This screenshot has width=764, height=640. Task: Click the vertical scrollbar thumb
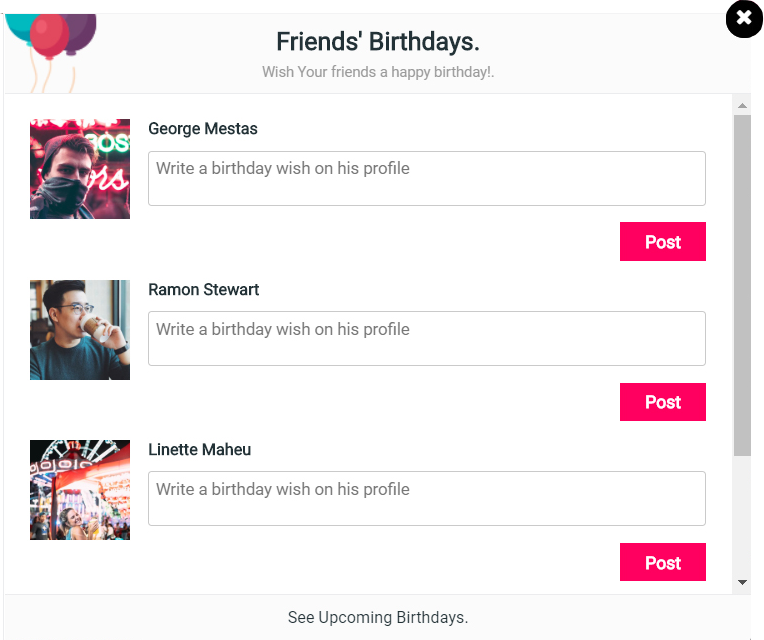pos(742,285)
